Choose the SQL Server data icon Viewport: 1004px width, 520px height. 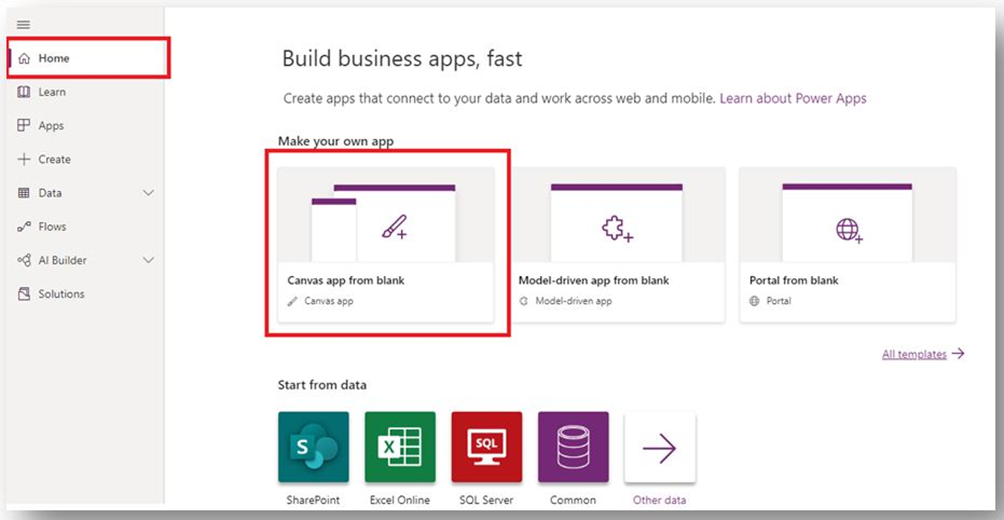click(x=486, y=447)
